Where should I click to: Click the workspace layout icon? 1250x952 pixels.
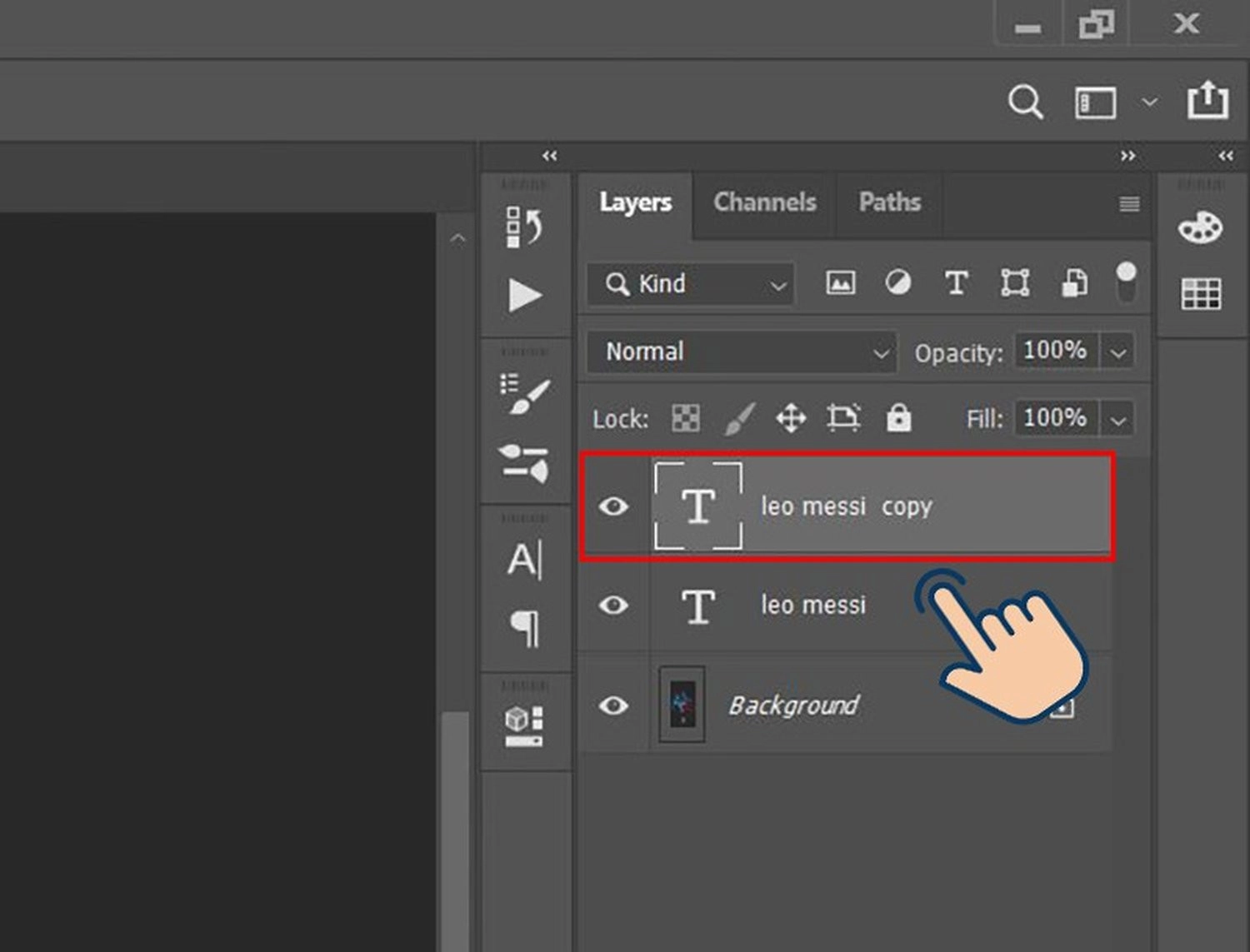coord(1095,103)
